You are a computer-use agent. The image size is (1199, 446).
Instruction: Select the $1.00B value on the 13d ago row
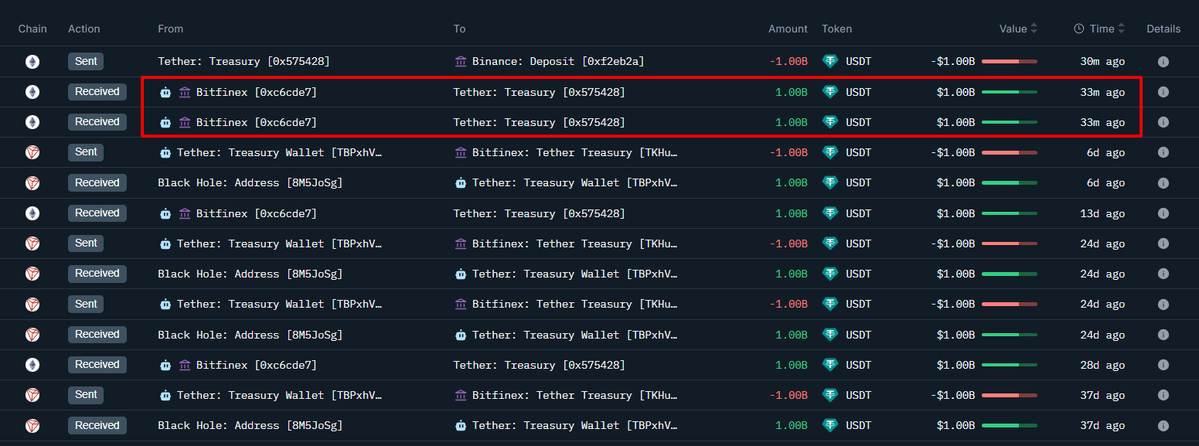point(956,213)
